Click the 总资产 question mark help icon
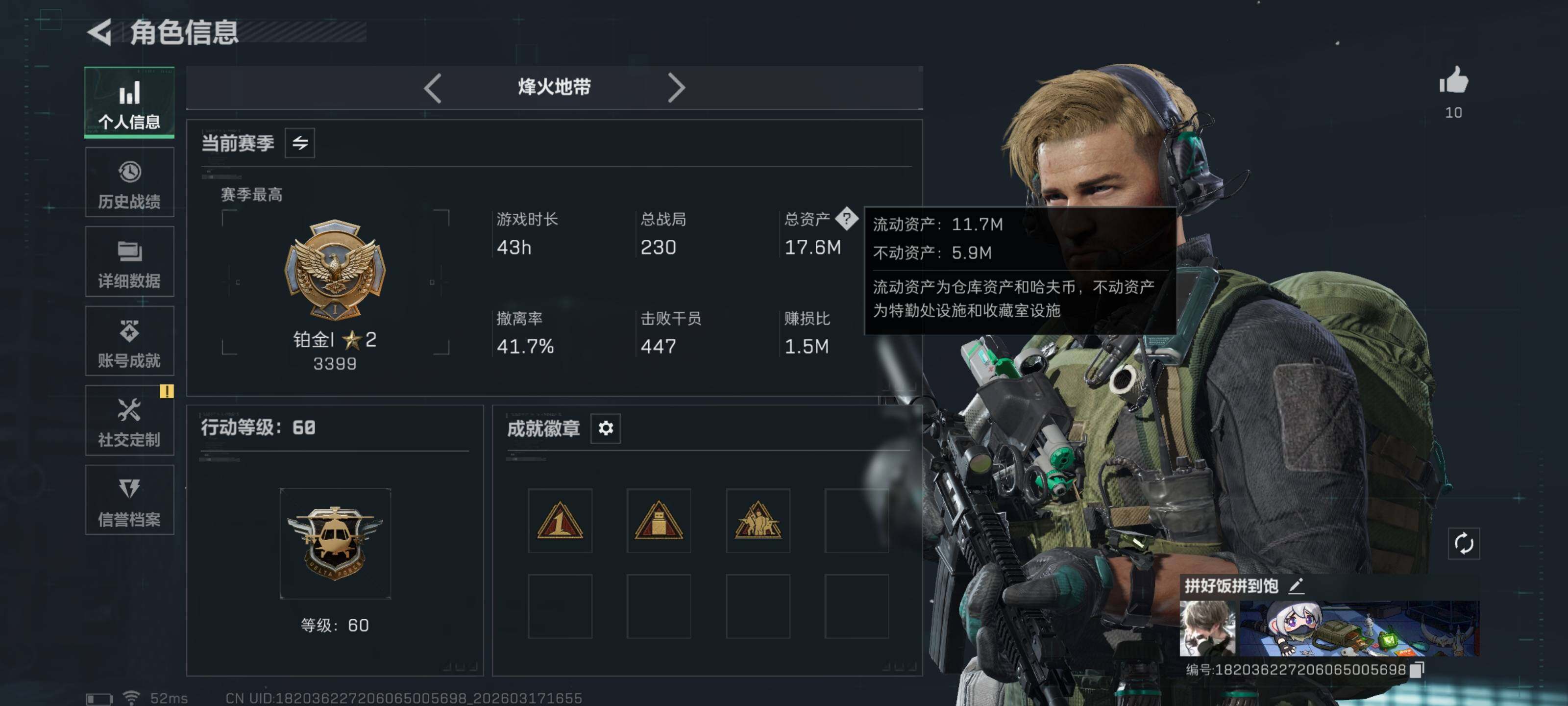The image size is (1568, 706). pyautogui.click(x=846, y=218)
